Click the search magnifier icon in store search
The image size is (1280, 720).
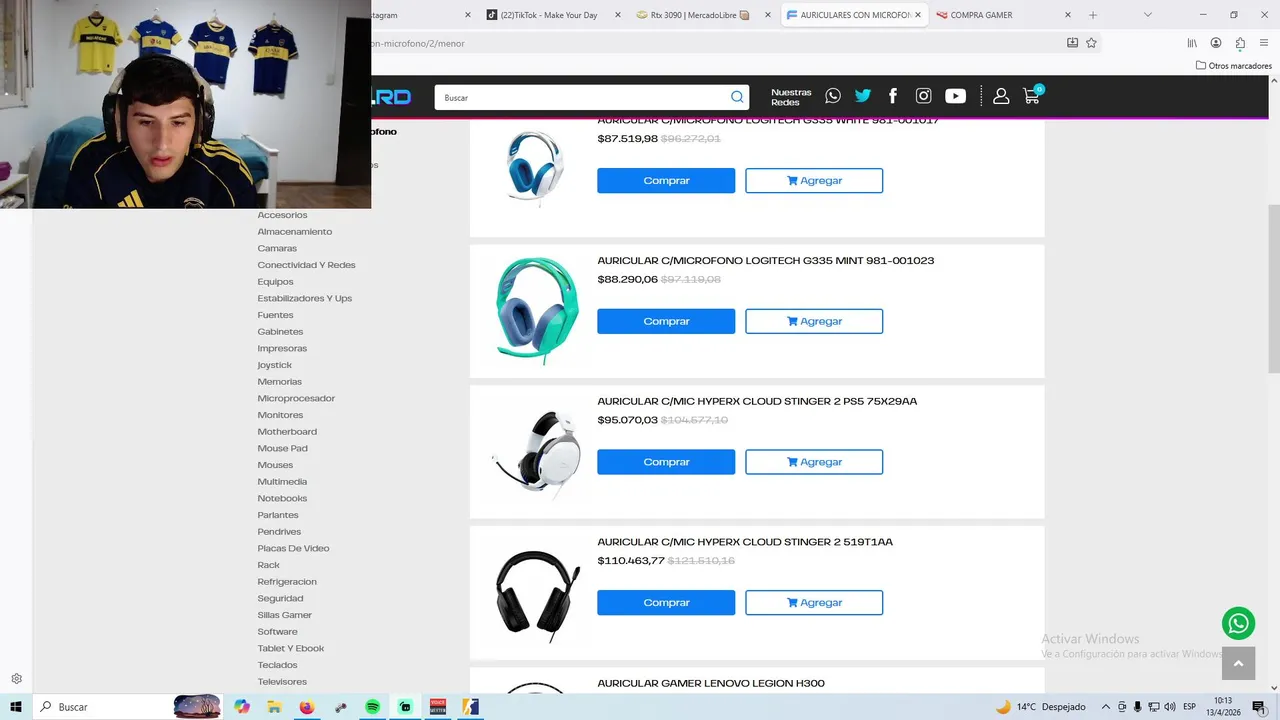[737, 97]
